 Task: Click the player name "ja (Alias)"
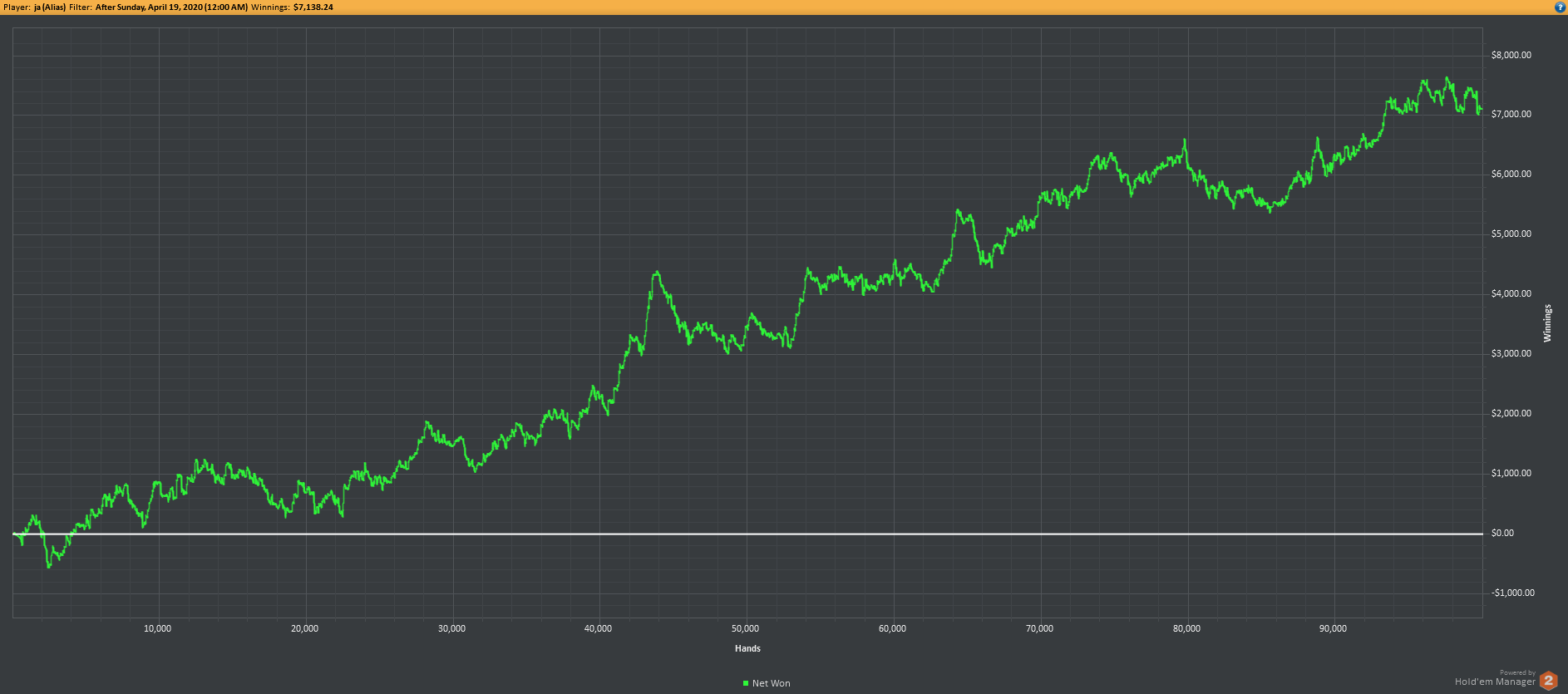(x=50, y=7)
